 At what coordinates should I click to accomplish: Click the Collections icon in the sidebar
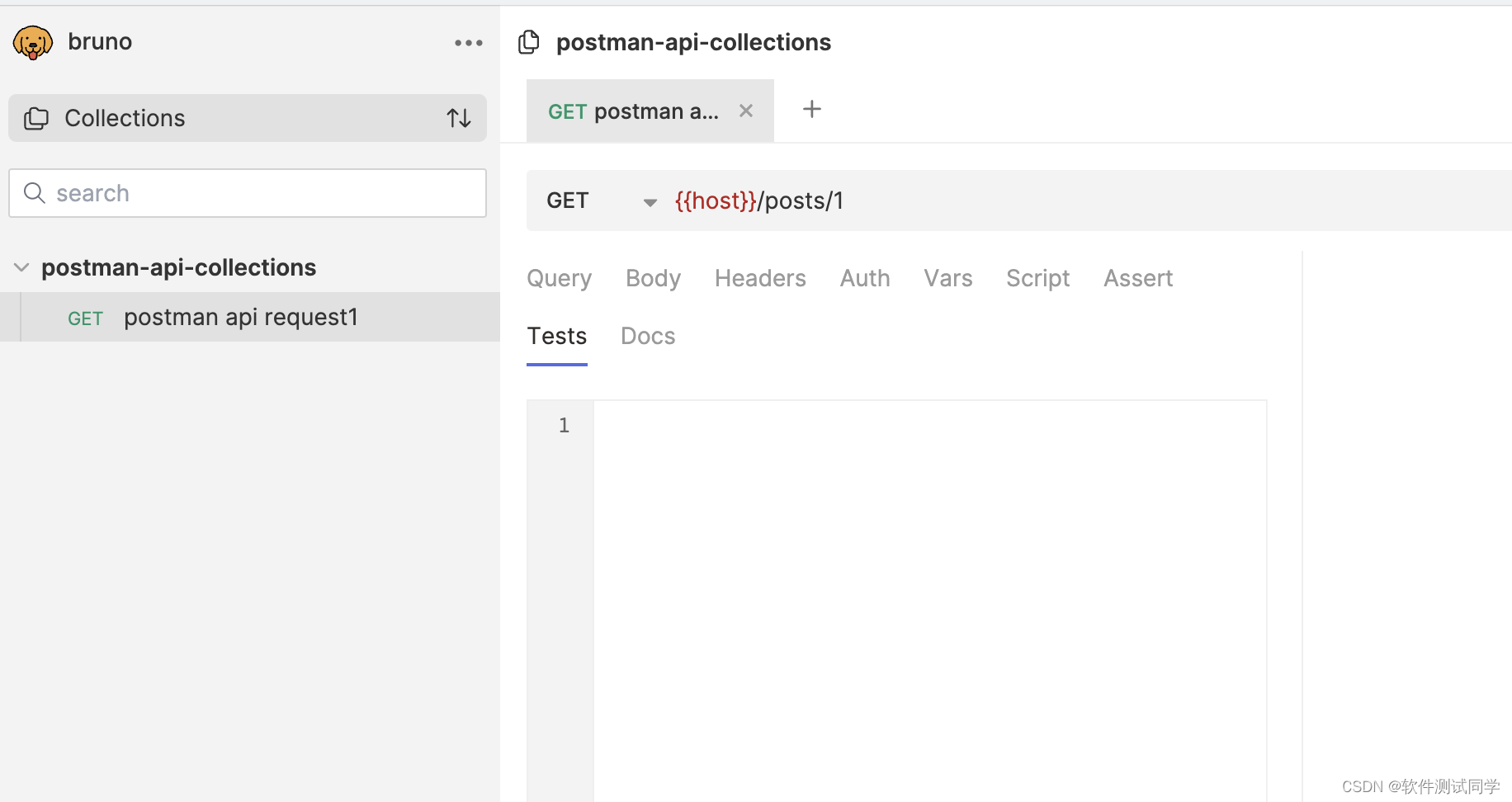[36, 119]
